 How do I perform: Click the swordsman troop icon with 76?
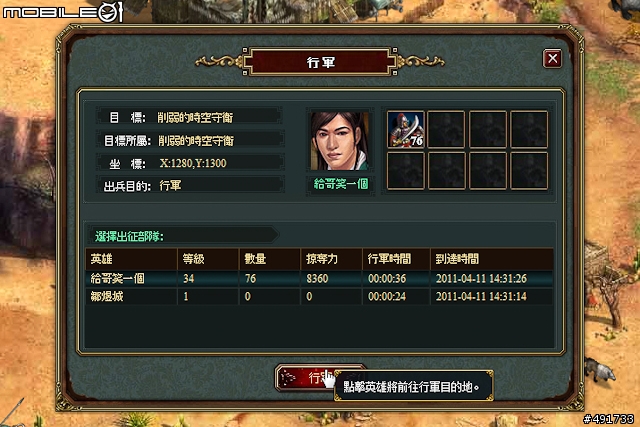406,129
